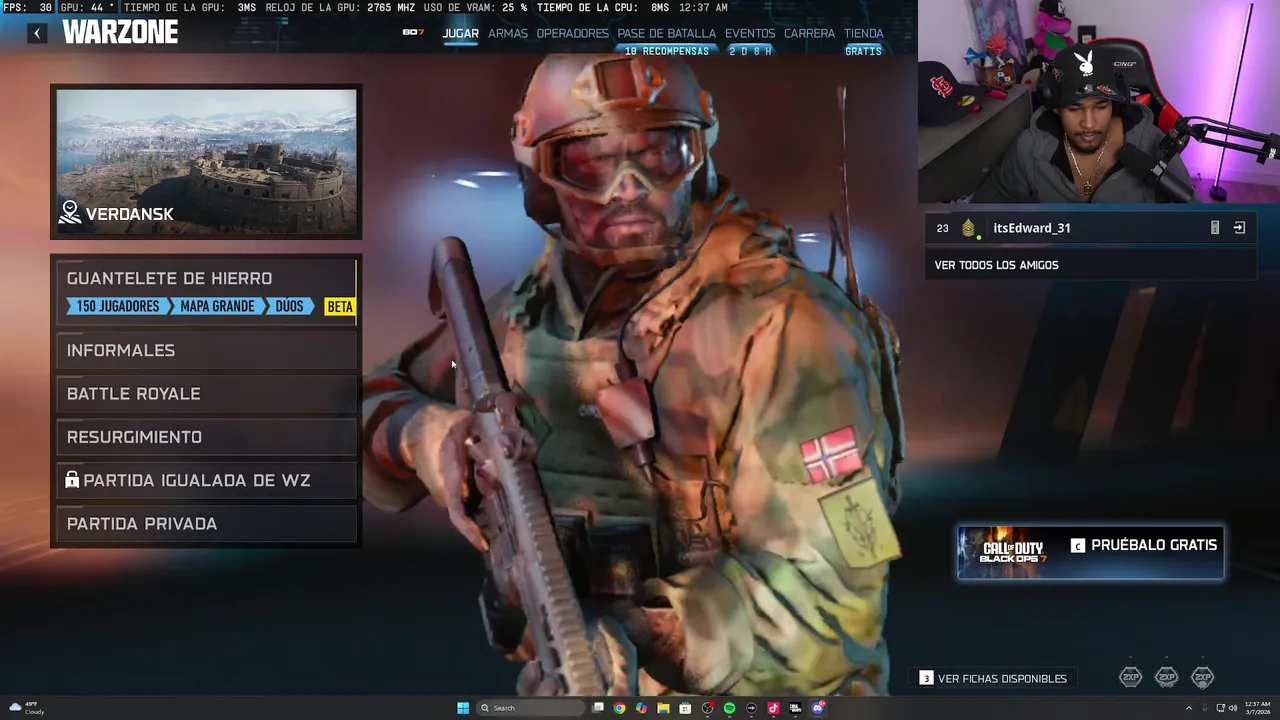Open the JUGAR tab
This screenshot has width=1280, height=720.
click(461, 33)
